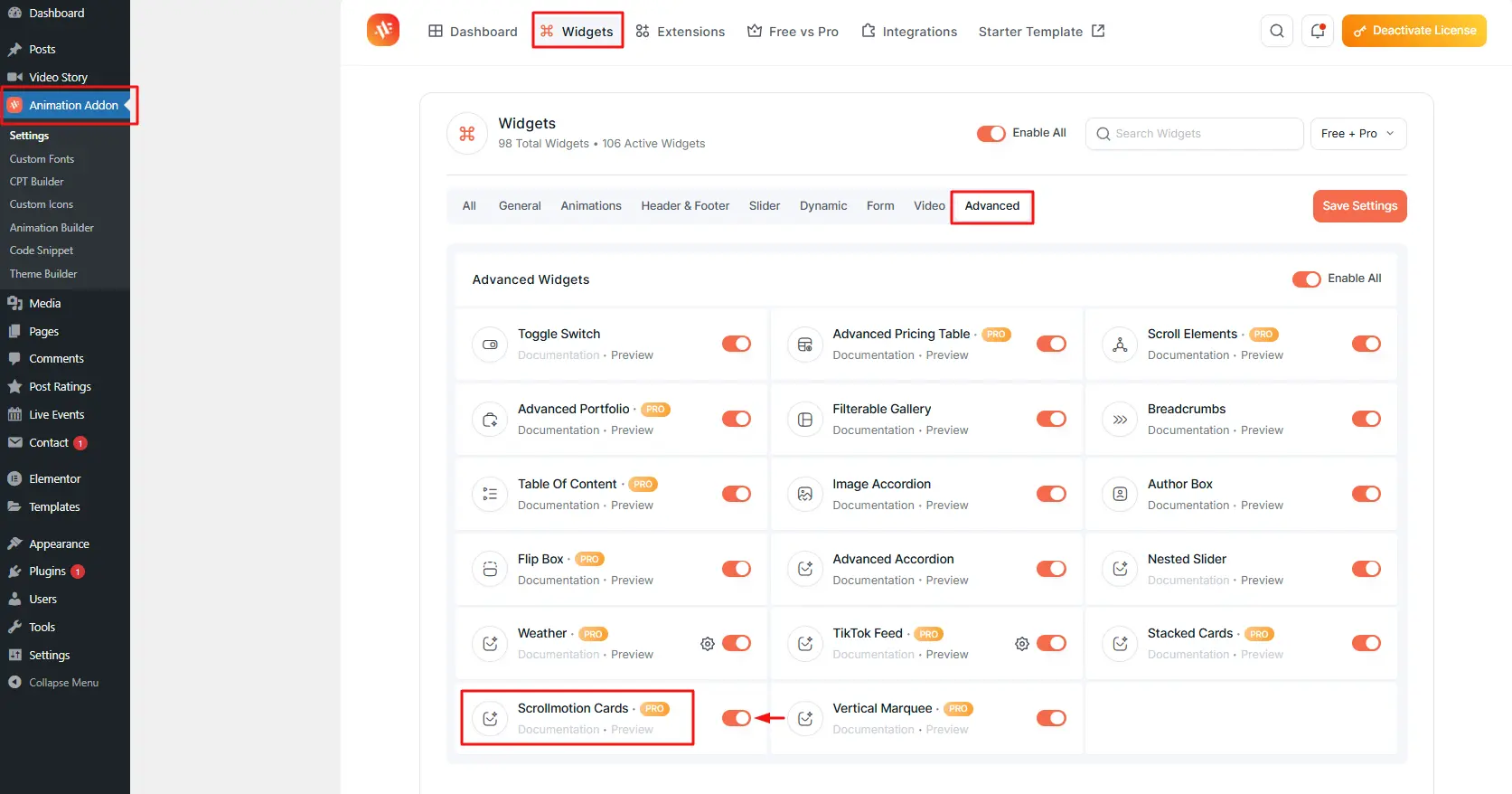1512x794 pixels.
Task: Click the Save Settings button
Action: pyautogui.click(x=1359, y=206)
